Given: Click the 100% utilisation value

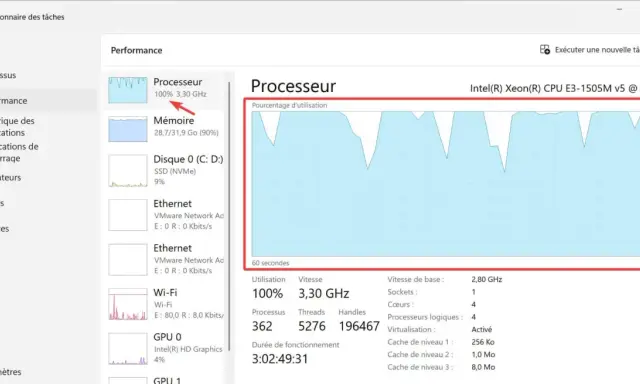Looking at the screenshot, I should point(267,293).
